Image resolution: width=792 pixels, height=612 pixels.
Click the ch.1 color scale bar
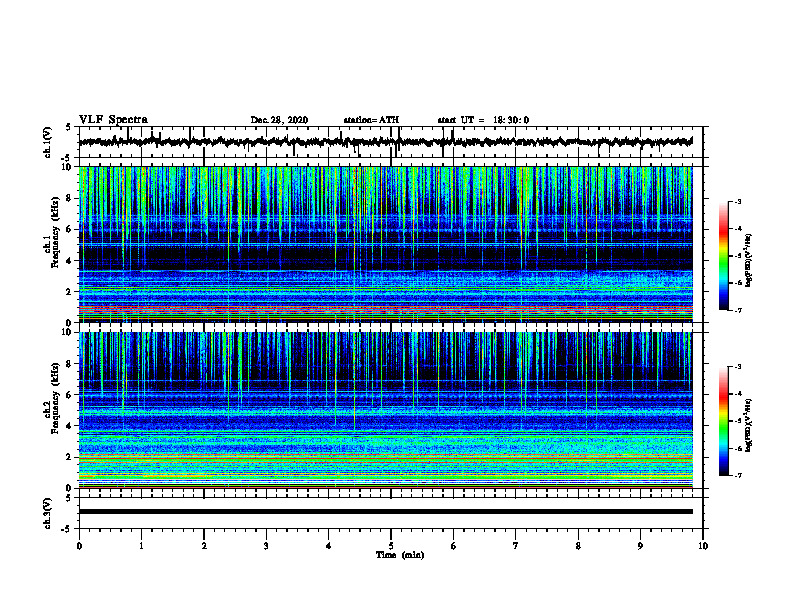point(723,256)
